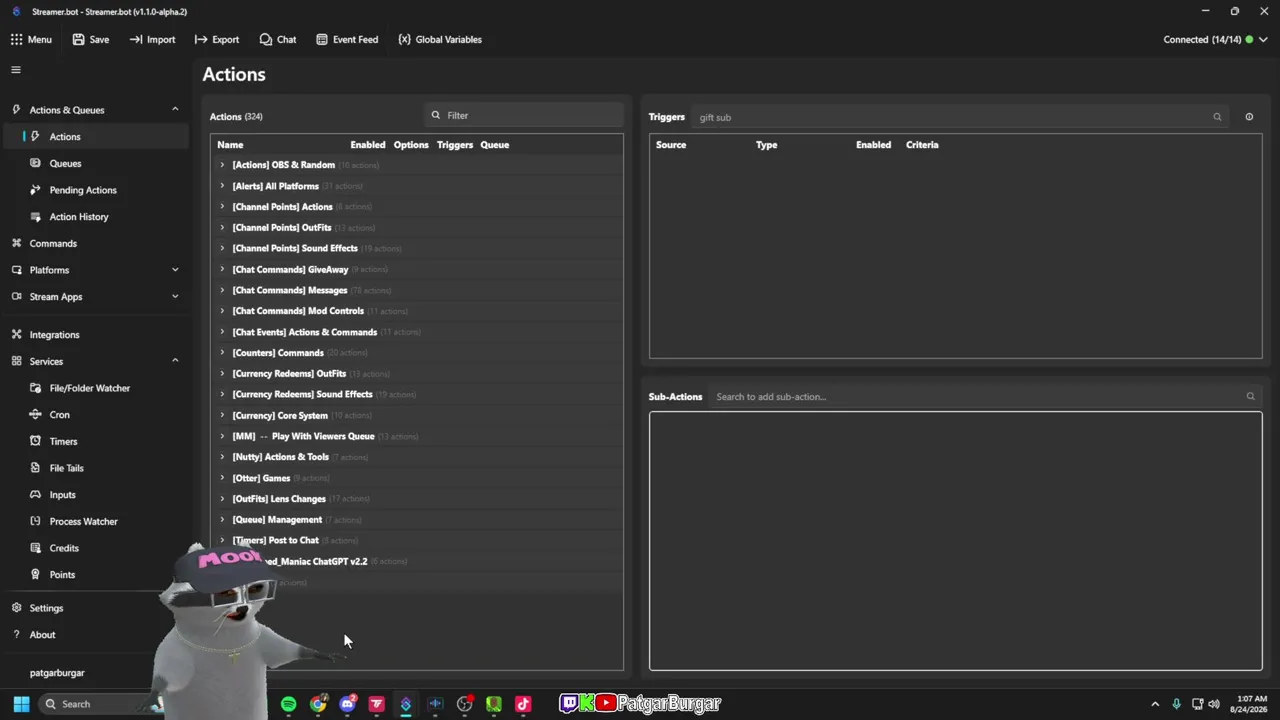1280x720 pixels.
Task: Select the [Chat Commands] Mod Controls row
Action: point(417,311)
